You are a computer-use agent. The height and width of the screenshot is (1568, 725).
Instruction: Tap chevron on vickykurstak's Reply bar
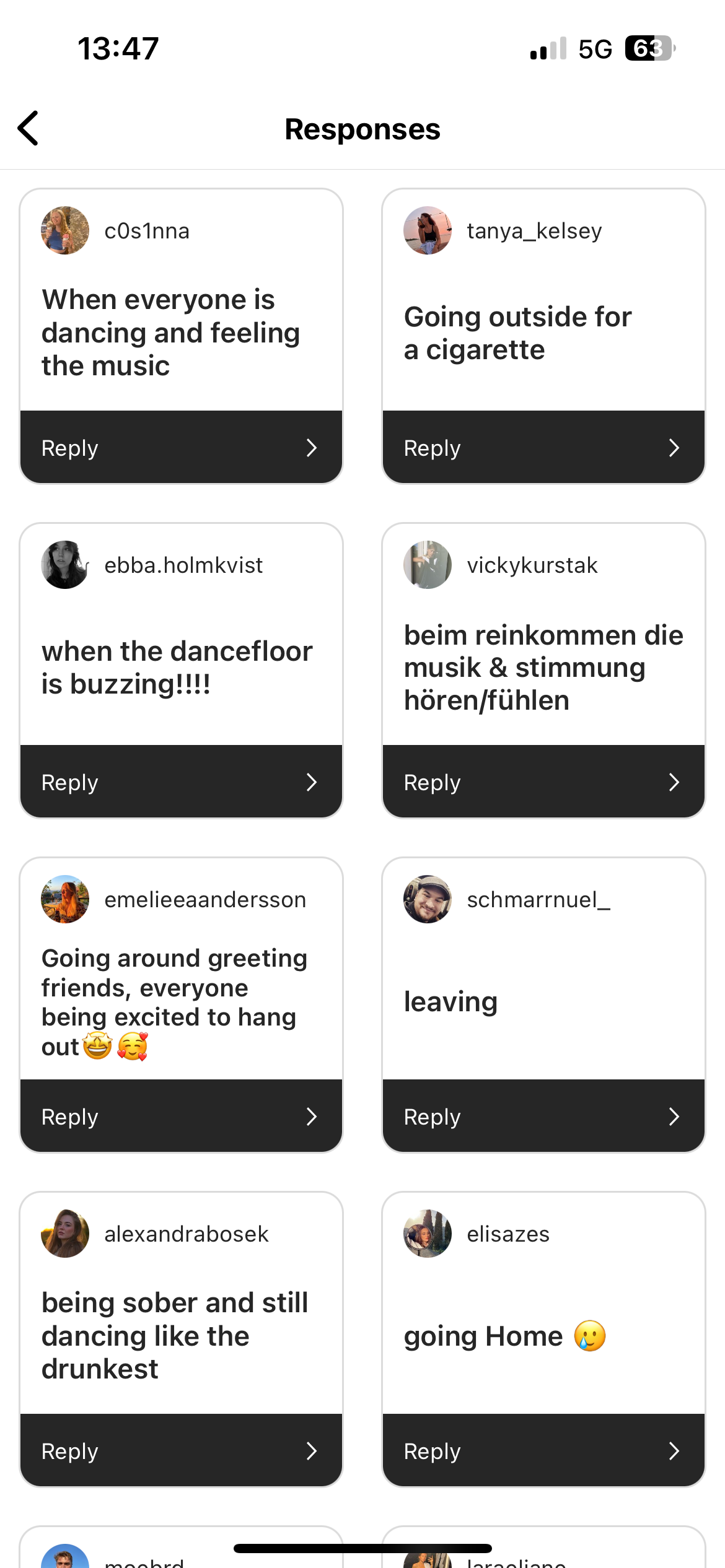coord(674,782)
